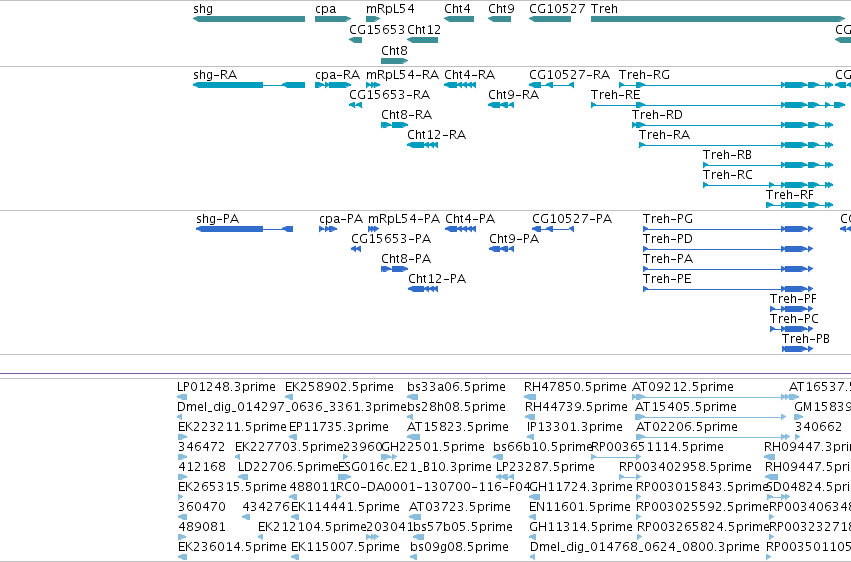851x562 pixels.
Task: Select protein Treh-PC
Action: [x=791, y=329]
